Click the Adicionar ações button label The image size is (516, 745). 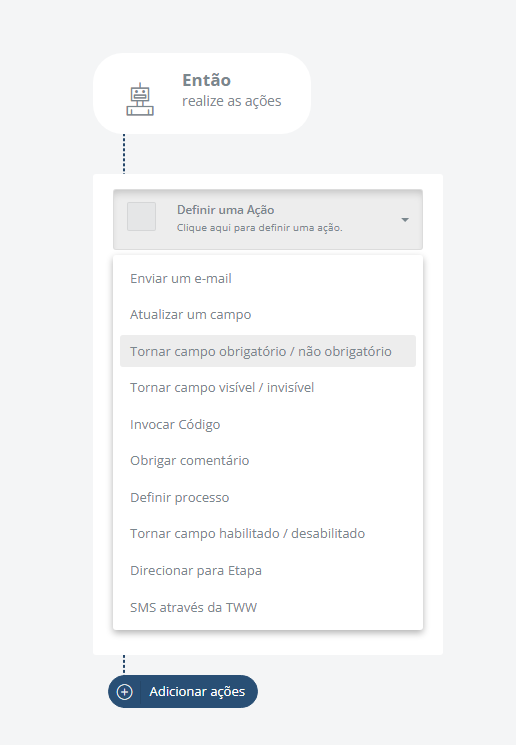[x=197, y=692]
